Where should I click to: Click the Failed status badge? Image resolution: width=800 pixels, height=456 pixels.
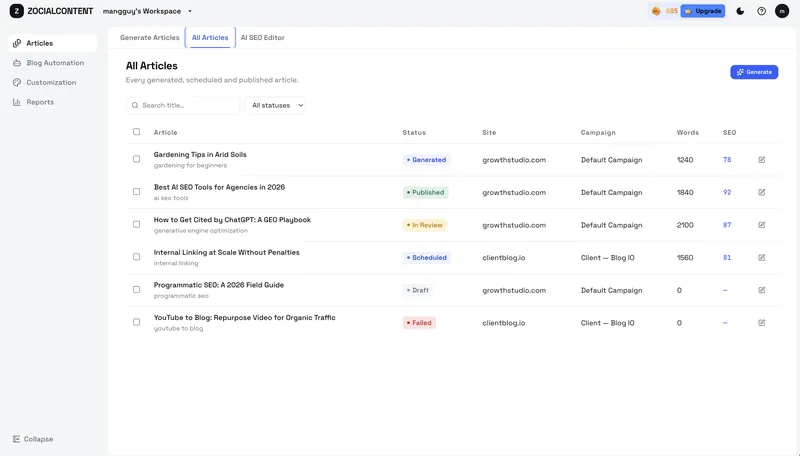coord(419,323)
